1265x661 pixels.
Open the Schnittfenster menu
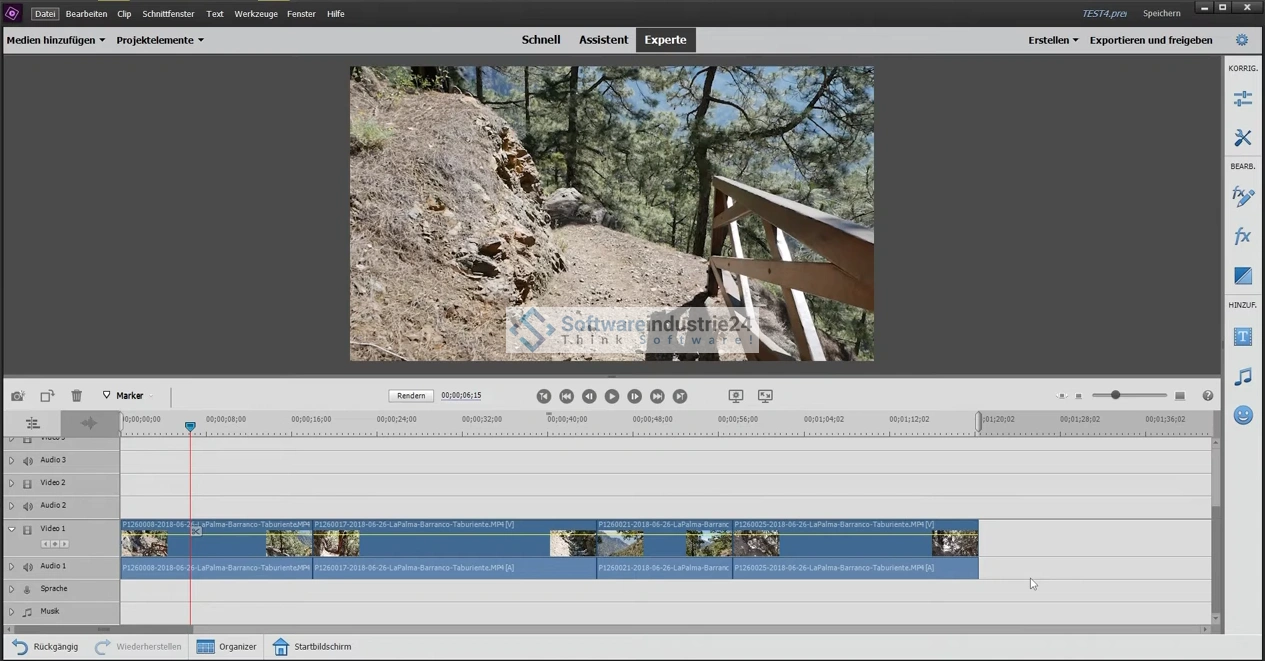(x=168, y=14)
